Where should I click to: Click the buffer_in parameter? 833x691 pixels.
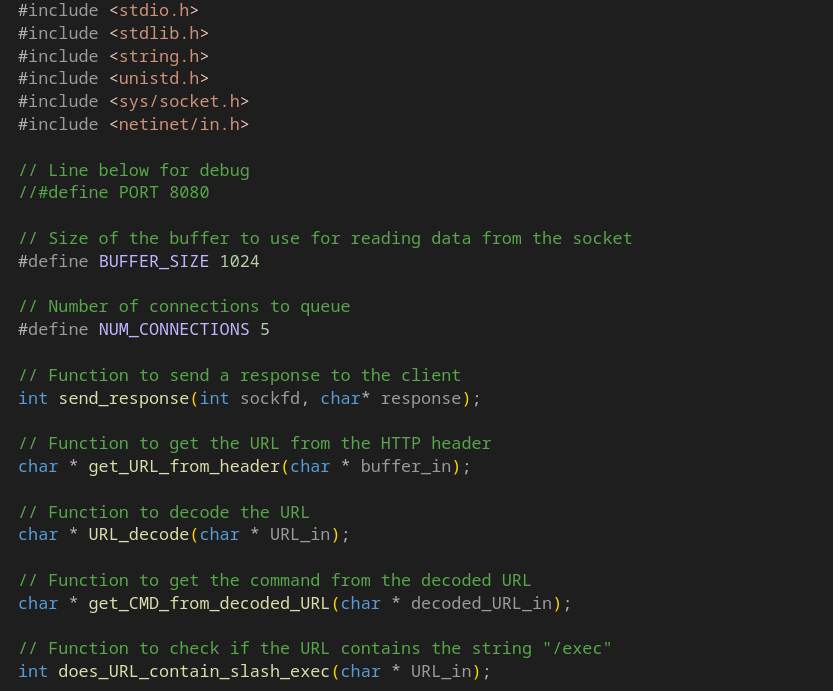pos(406,467)
